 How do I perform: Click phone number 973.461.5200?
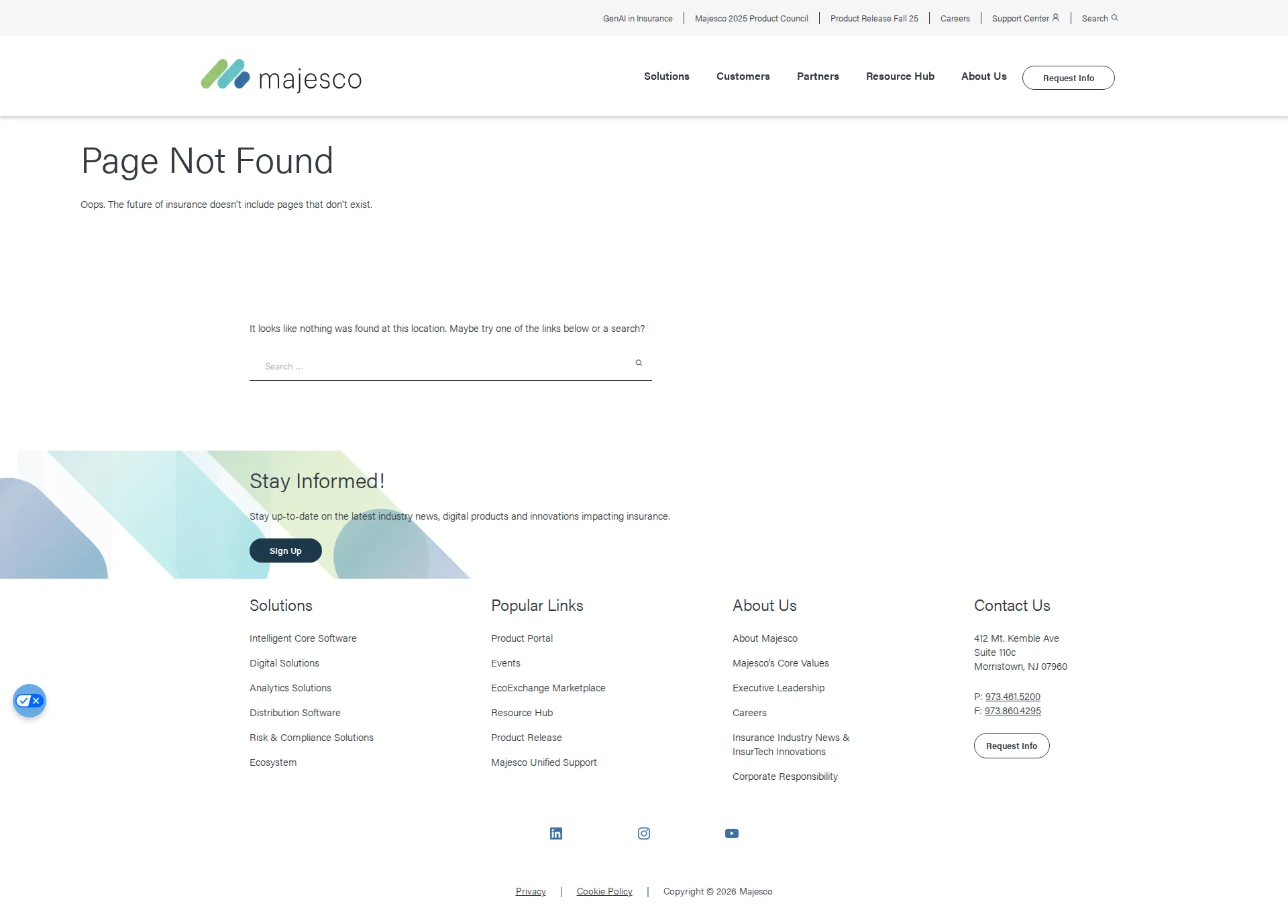(x=1012, y=697)
